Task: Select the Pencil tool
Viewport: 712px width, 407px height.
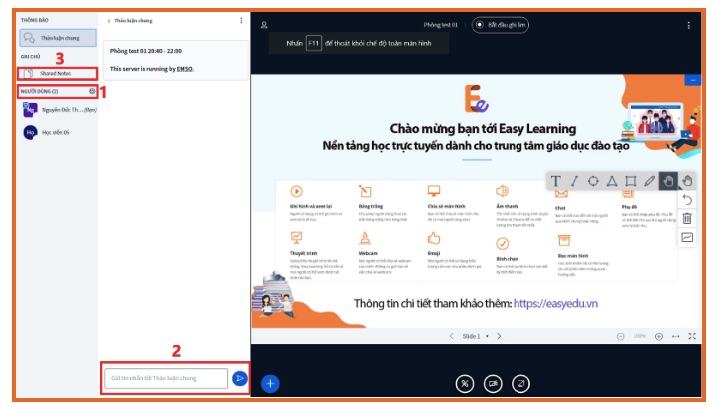Action: point(649,181)
